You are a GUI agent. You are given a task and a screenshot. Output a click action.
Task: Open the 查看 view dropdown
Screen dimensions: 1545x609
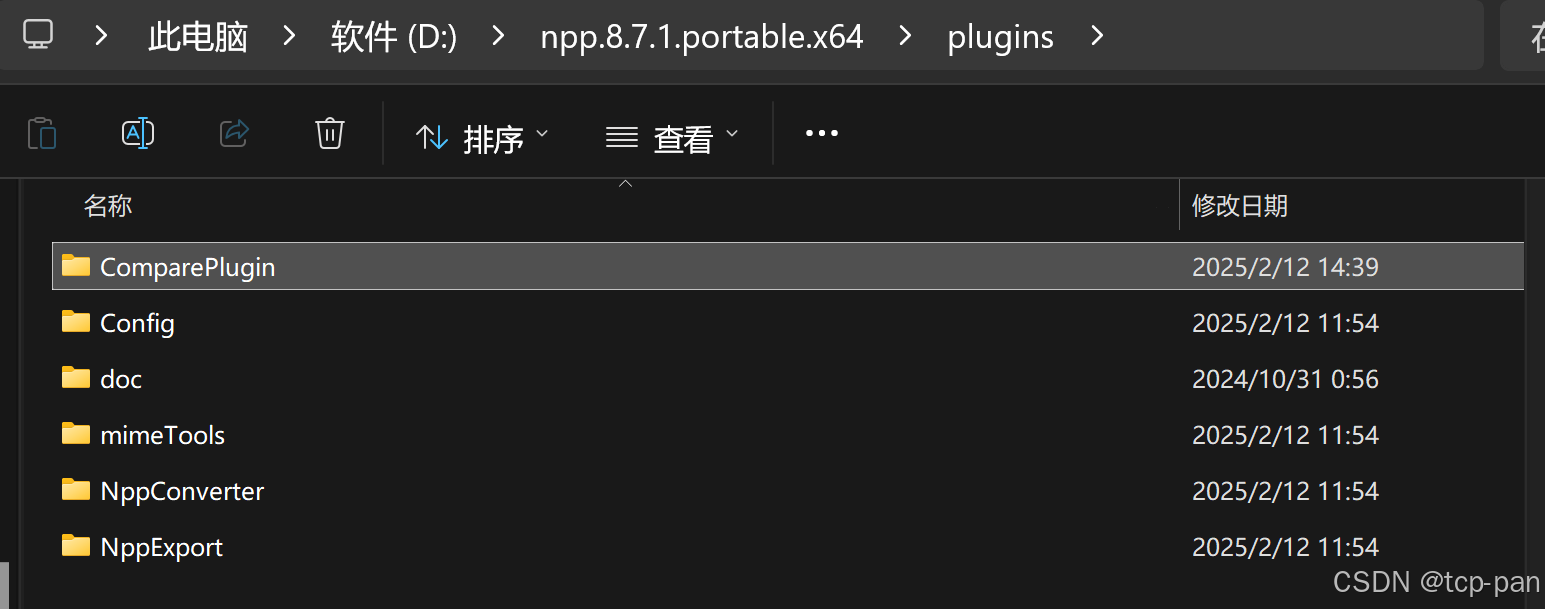click(x=672, y=137)
